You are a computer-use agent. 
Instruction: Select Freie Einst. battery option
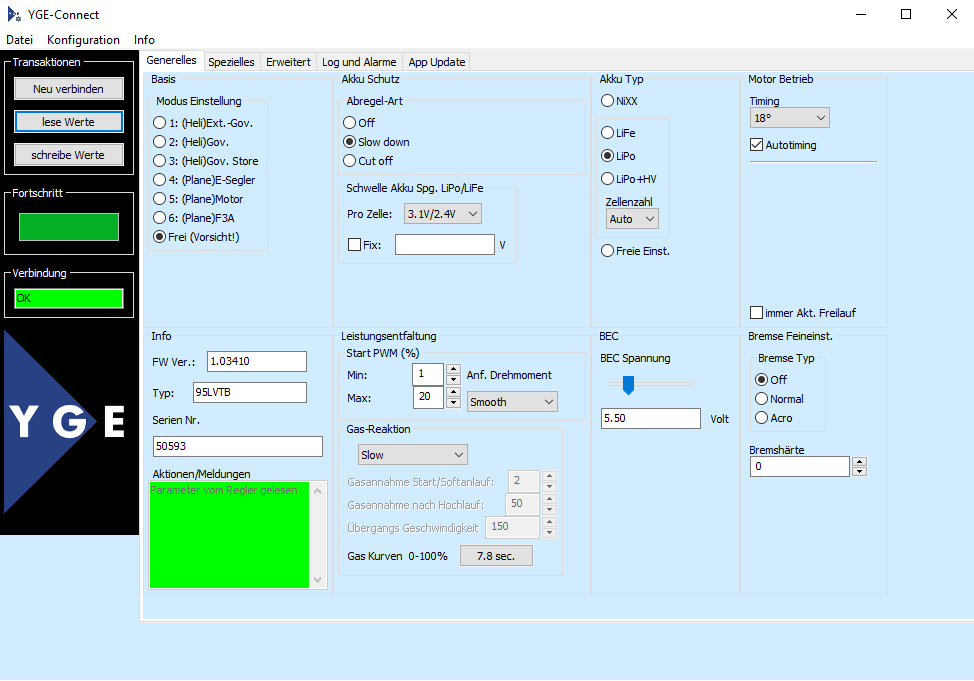pos(635,251)
